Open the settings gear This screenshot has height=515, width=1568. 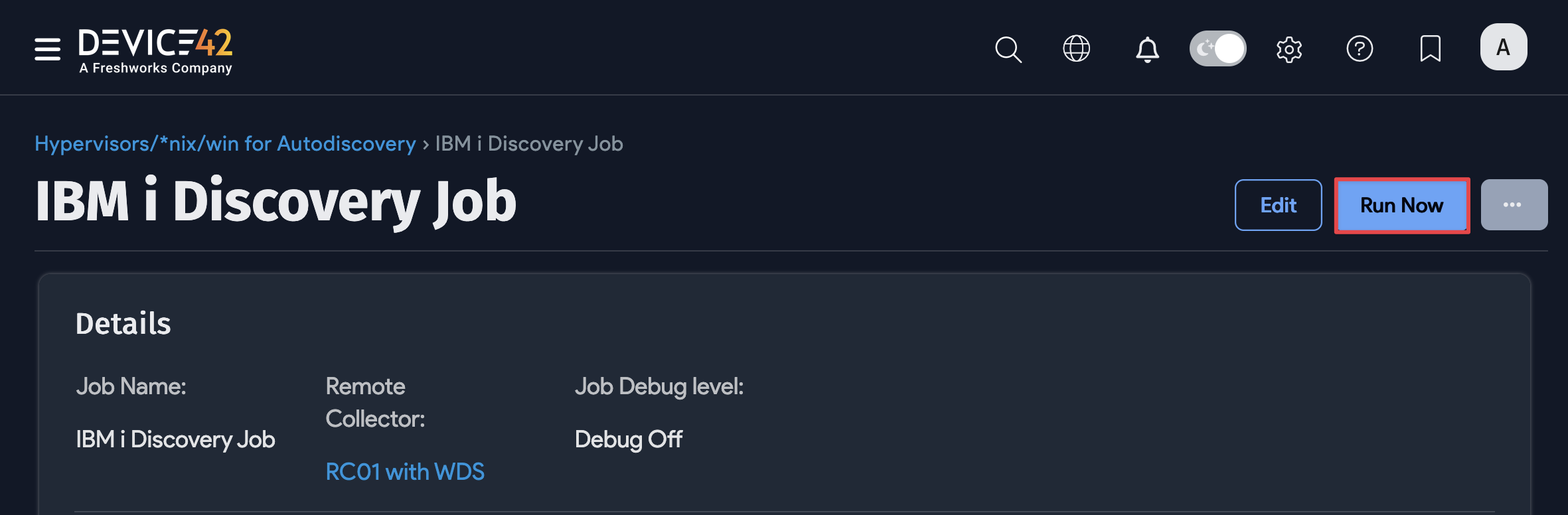(1289, 48)
